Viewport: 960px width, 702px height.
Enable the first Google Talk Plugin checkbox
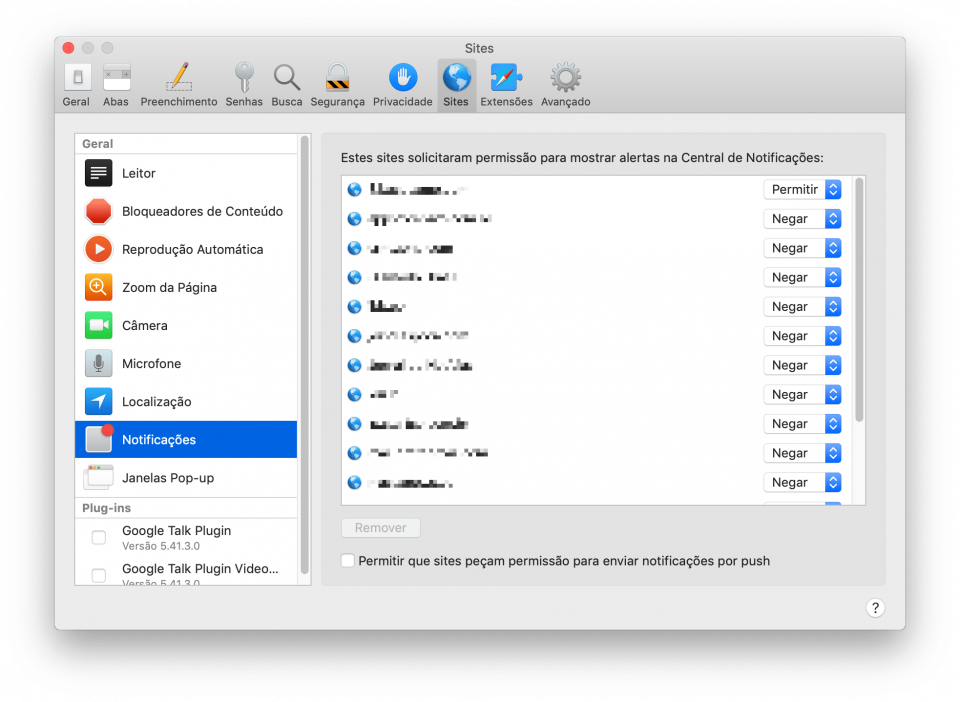[x=99, y=538]
